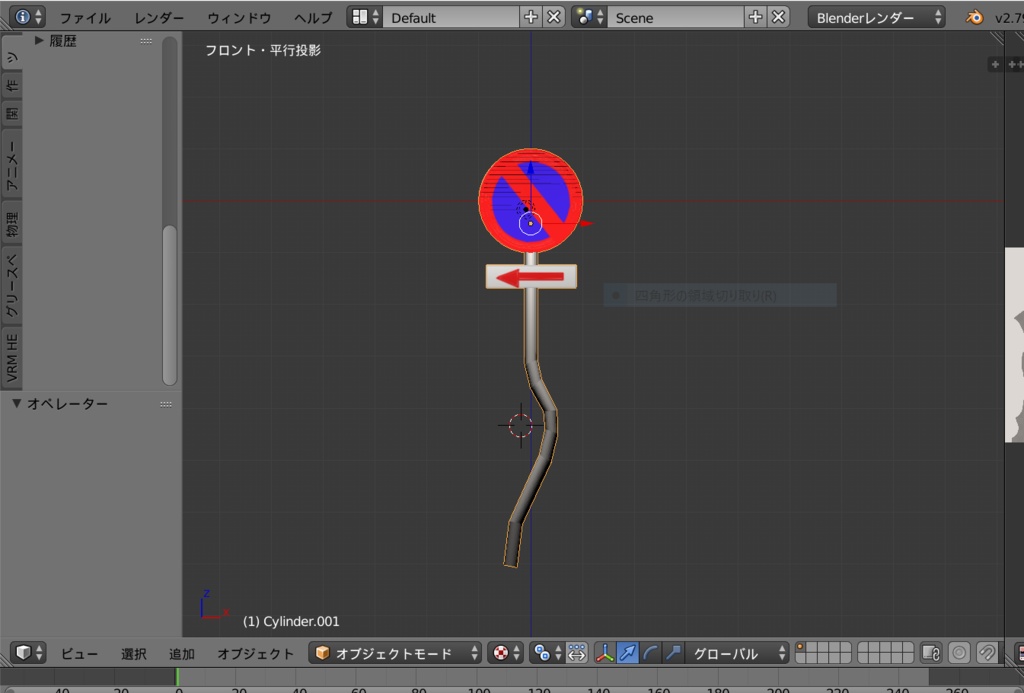1024x693 pixels.
Task: Click the Scene name field
Action: click(675, 17)
